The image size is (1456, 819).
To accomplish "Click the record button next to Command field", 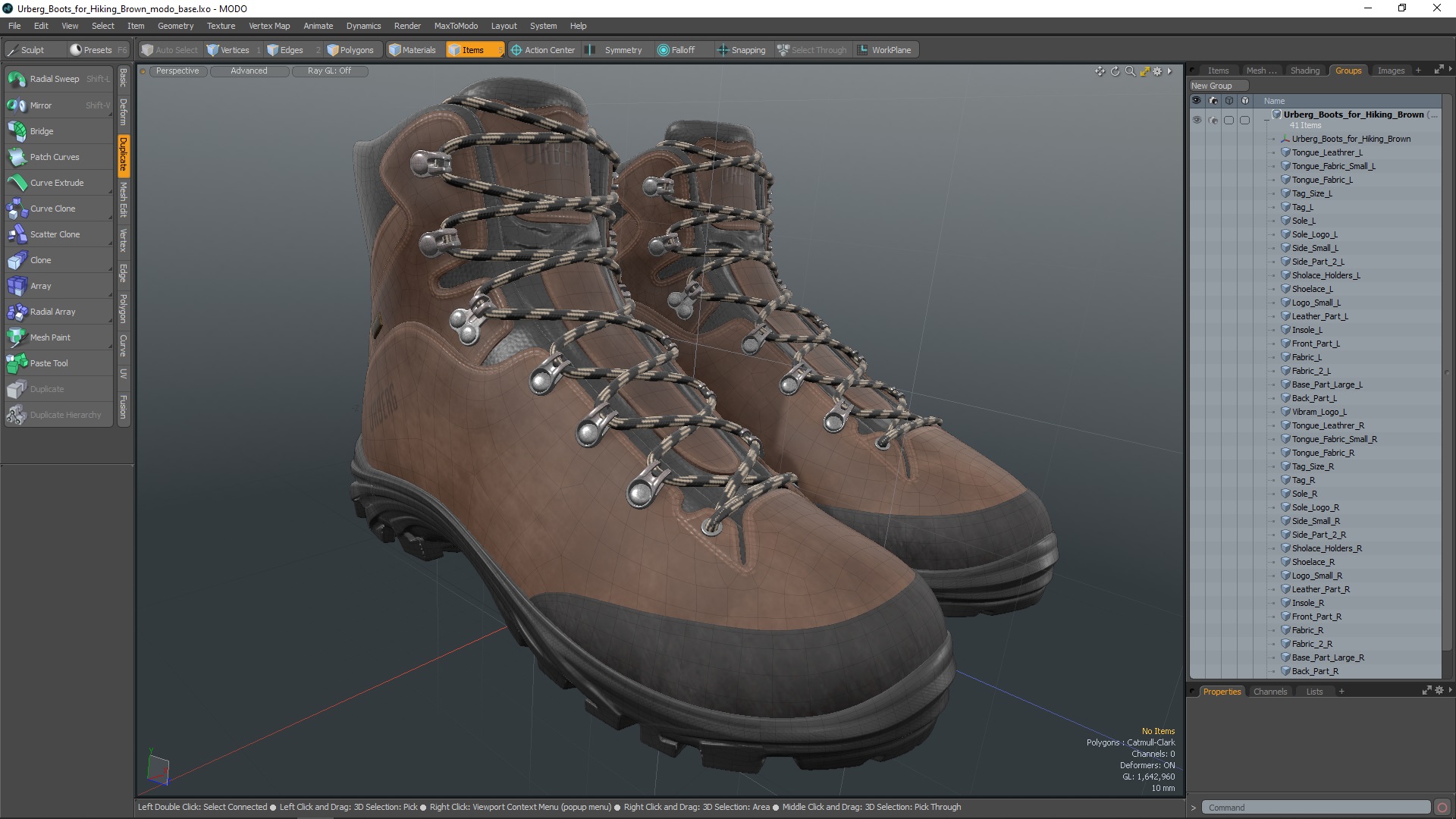I will 1442,808.
